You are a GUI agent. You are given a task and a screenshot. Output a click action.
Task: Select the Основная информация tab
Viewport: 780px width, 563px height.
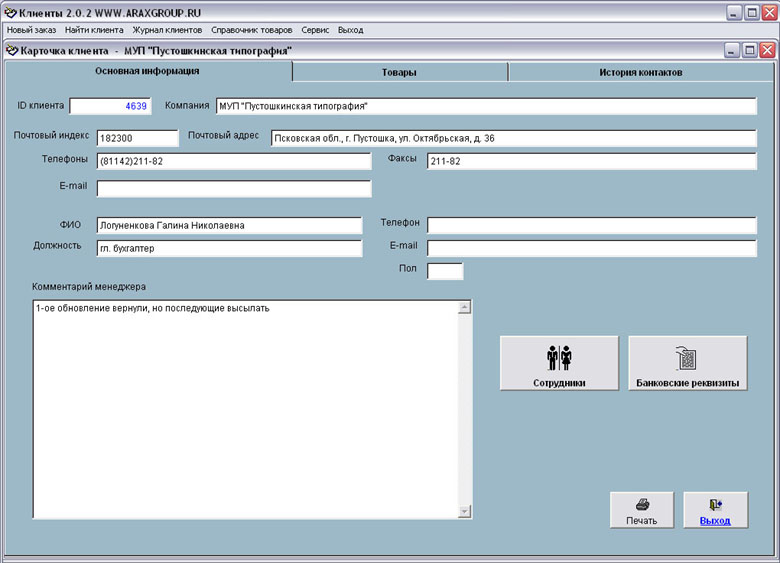[x=147, y=71]
